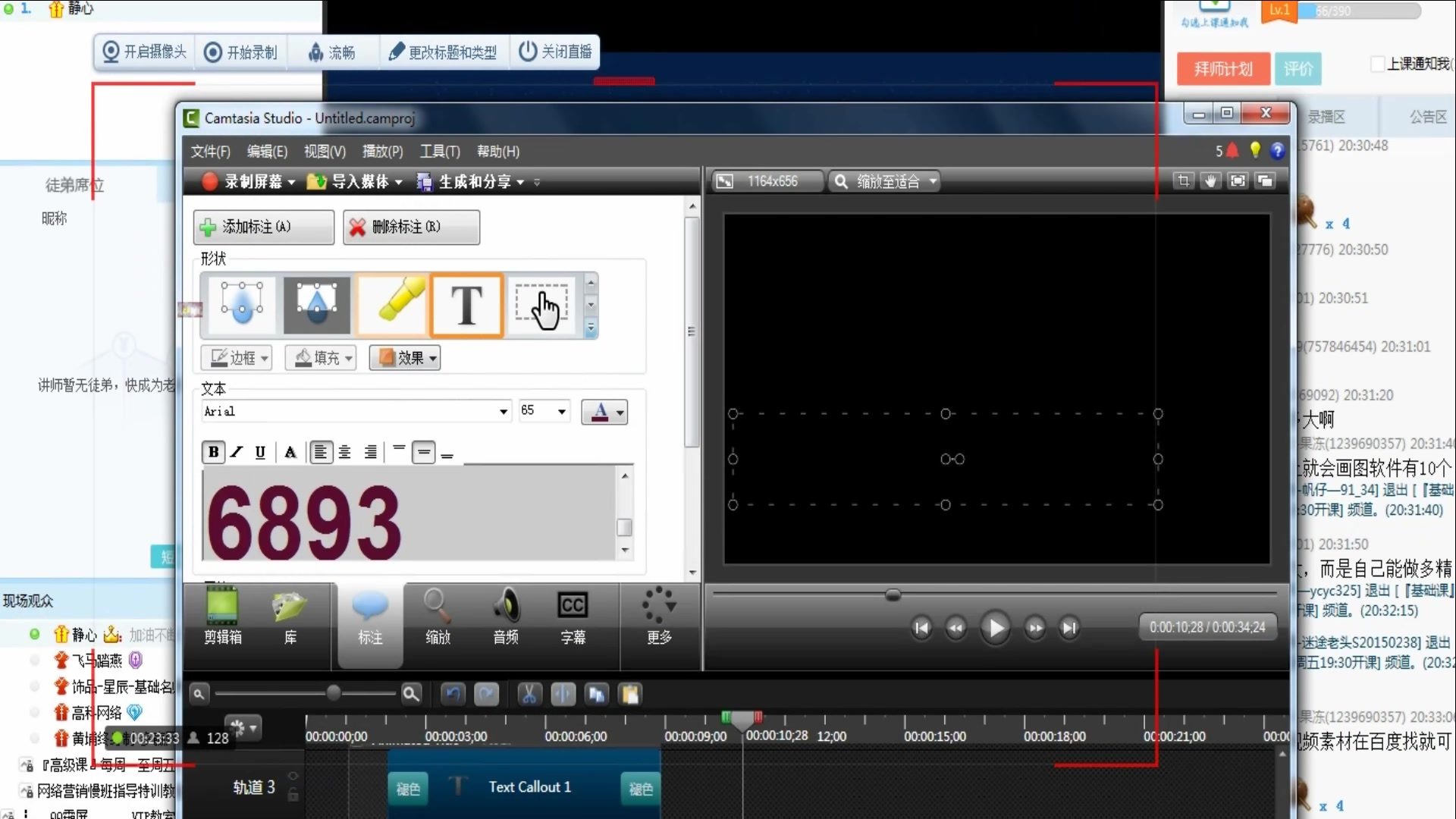Align callout text left
Image resolution: width=1456 pixels, height=819 pixels.
[321, 452]
